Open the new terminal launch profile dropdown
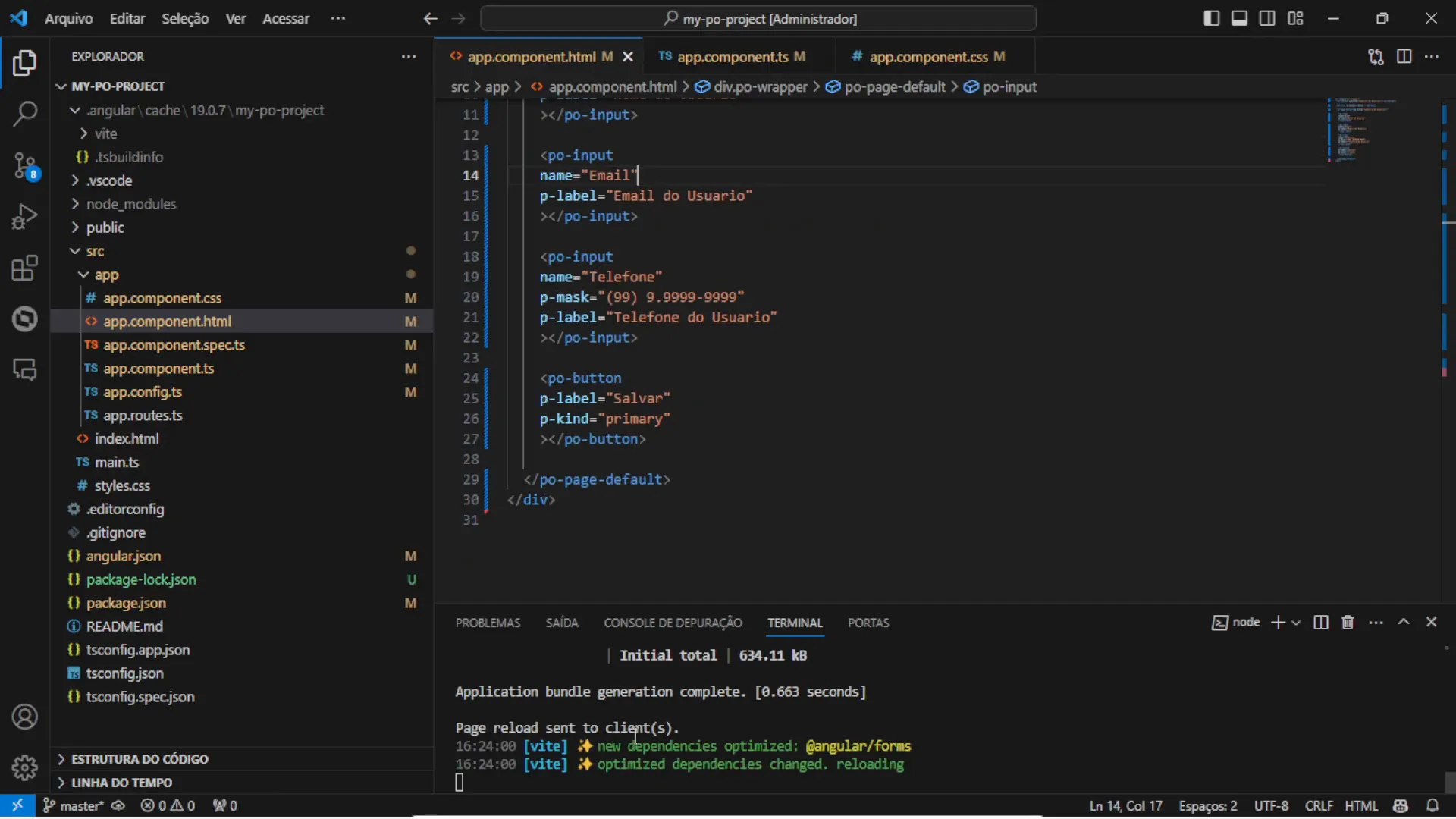This screenshot has width=1456, height=819. [1296, 623]
